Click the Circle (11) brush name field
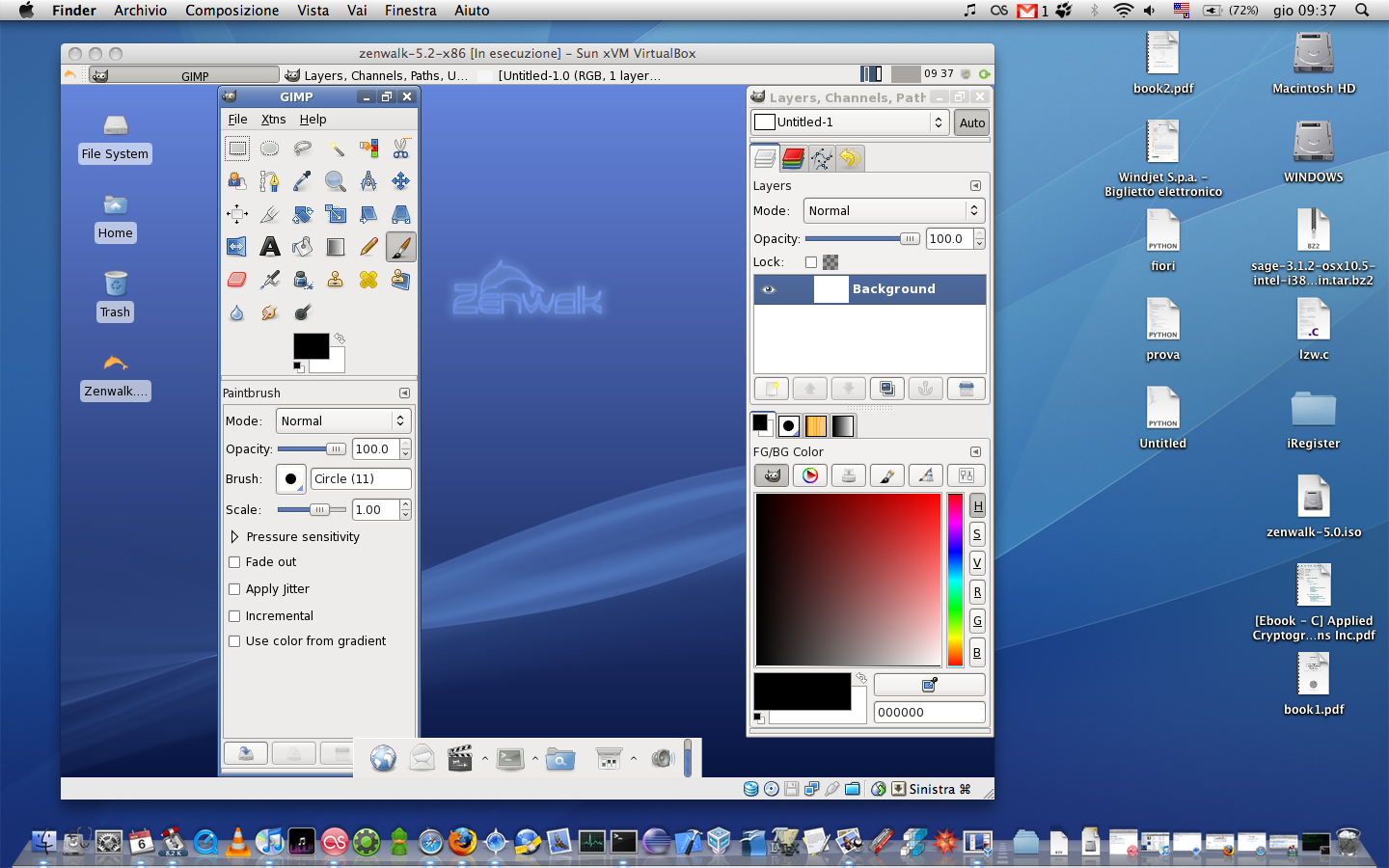The height and width of the screenshot is (868, 1389). [360, 479]
